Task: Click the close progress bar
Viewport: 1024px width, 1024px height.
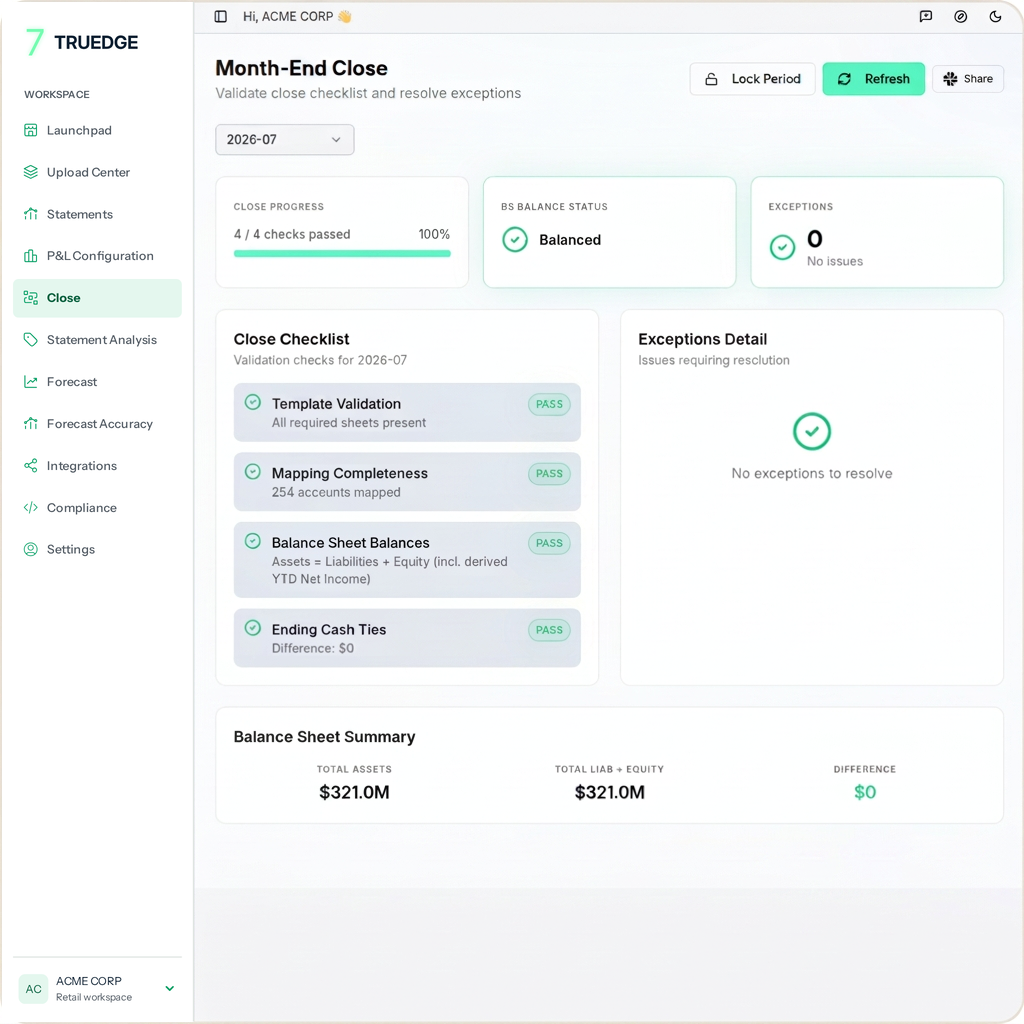Action: pyautogui.click(x=342, y=253)
